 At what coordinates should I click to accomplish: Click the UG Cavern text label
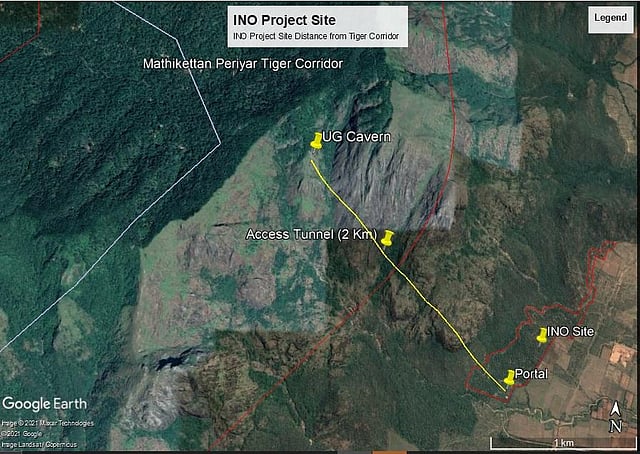[x=356, y=137]
